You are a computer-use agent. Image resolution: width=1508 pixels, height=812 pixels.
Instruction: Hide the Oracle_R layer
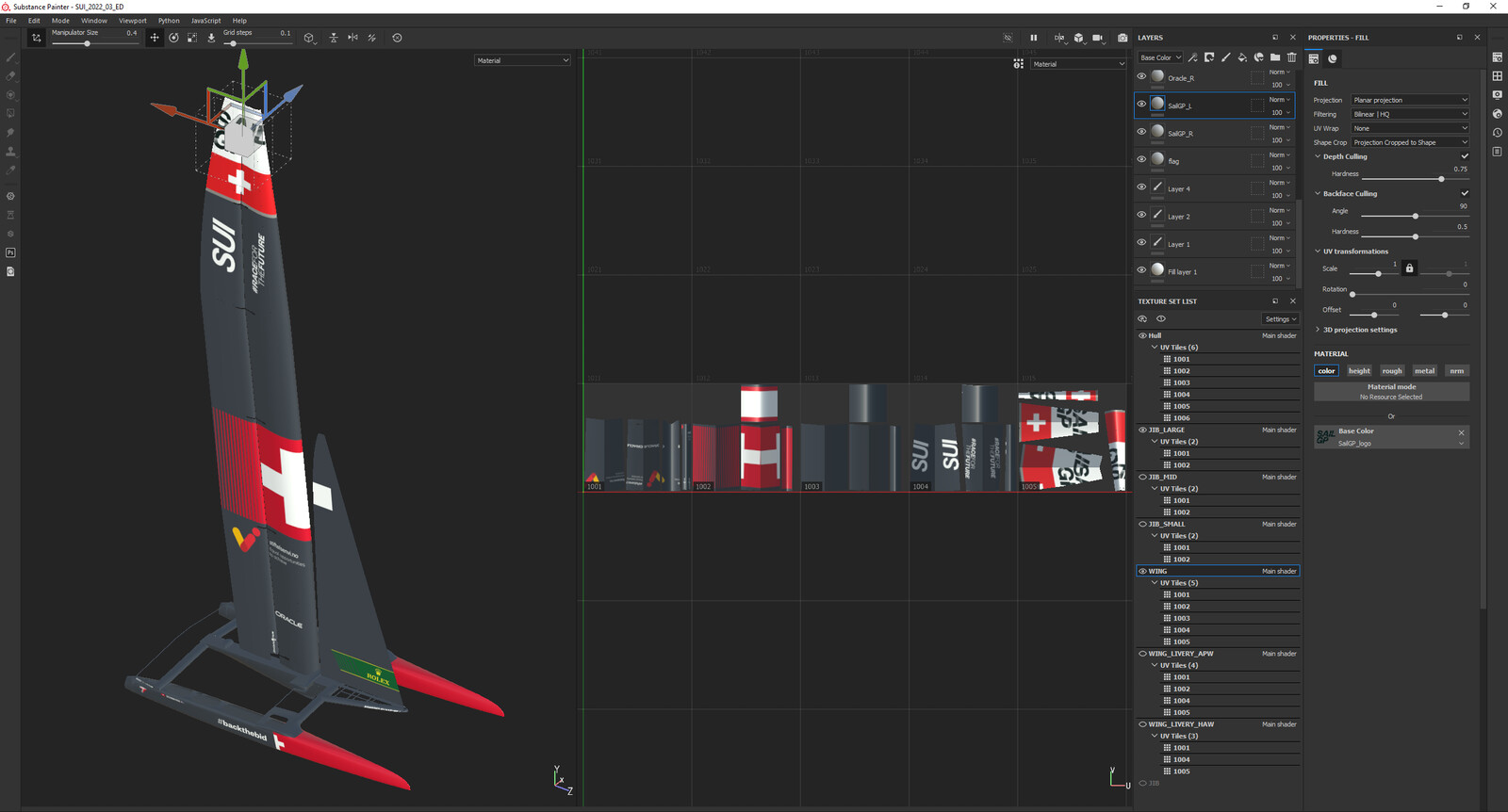(x=1141, y=76)
